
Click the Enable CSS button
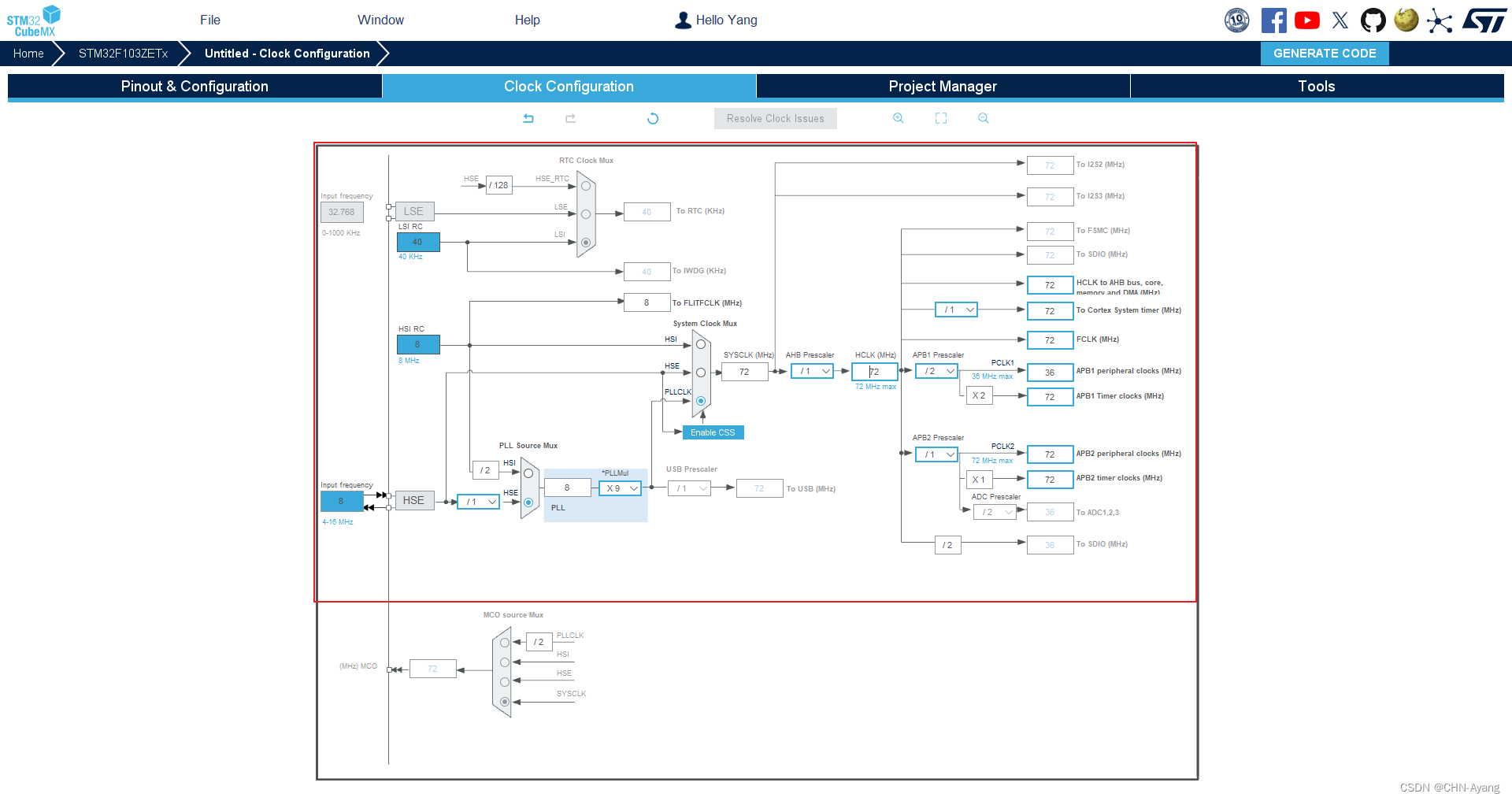pos(713,432)
